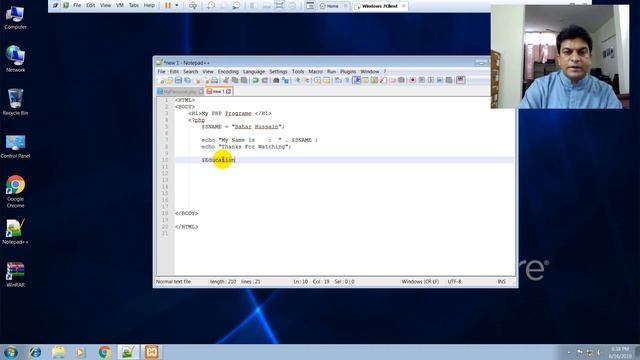Viewport: 640px width, 360px height.
Task: Open the Language menu
Action: (254, 71)
